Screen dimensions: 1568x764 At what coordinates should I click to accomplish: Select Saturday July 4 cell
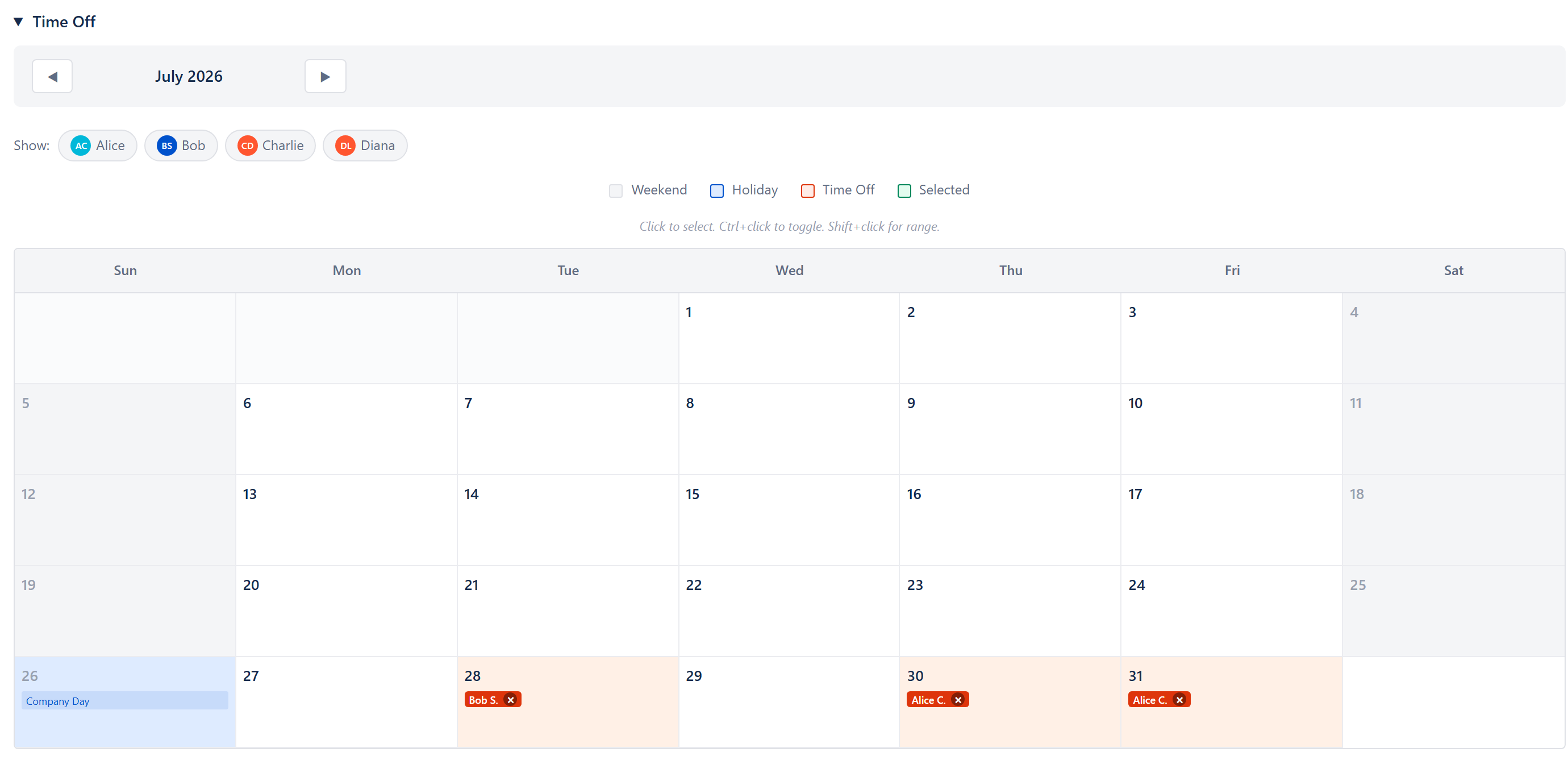pos(1454,339)
